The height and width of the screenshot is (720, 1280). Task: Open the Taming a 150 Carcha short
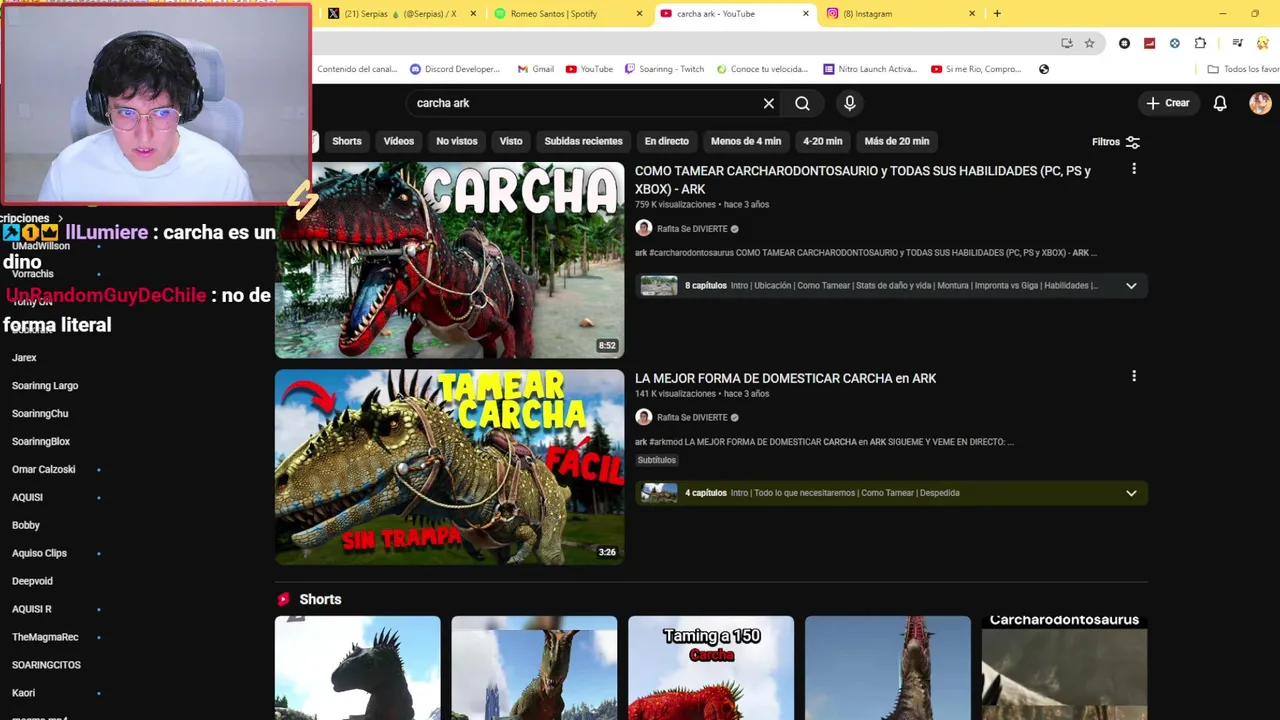711,668
